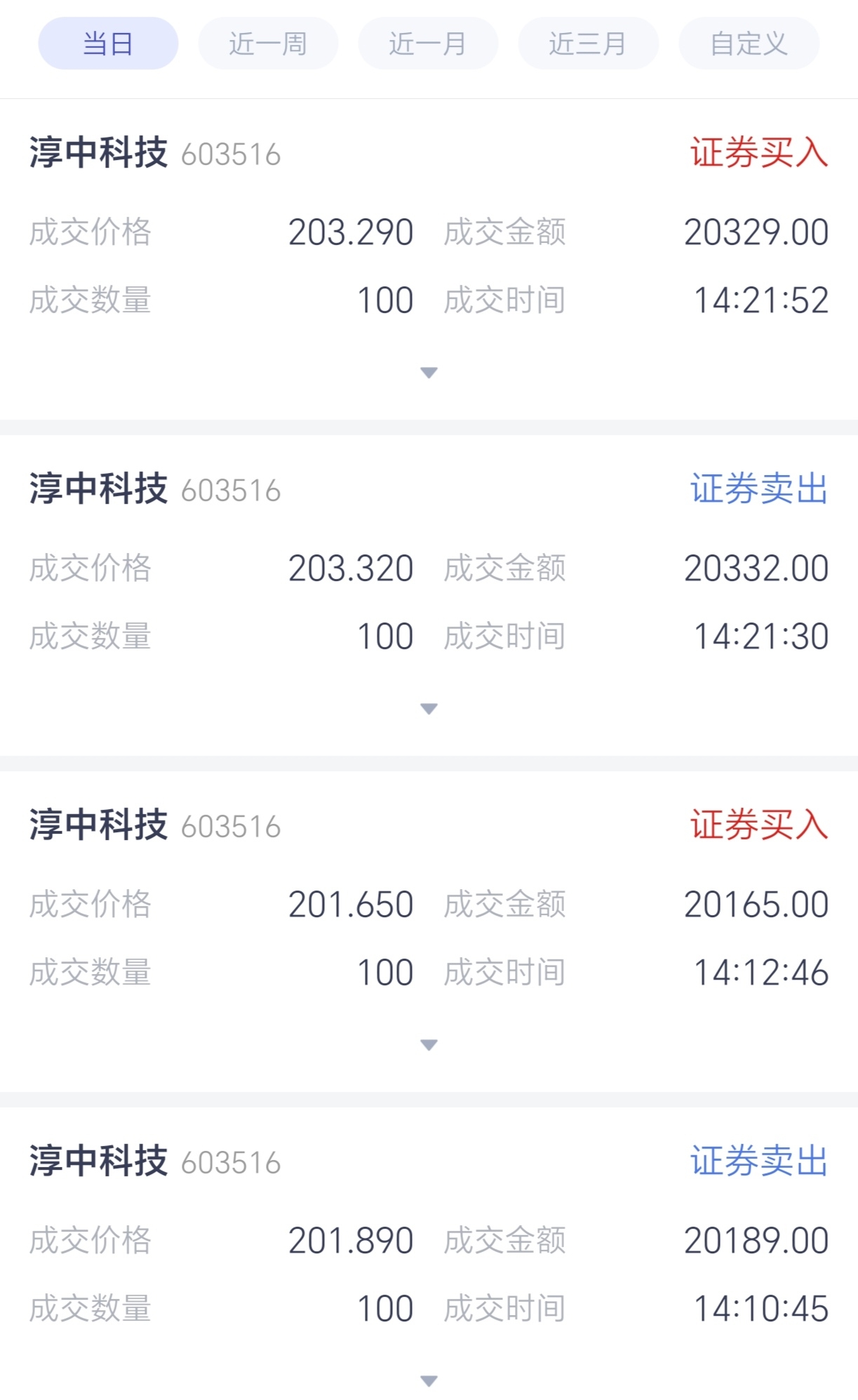858x1400 pixels.
Task: Switch to the 近一周 filter tab
Action: click(x=268, y=44)
